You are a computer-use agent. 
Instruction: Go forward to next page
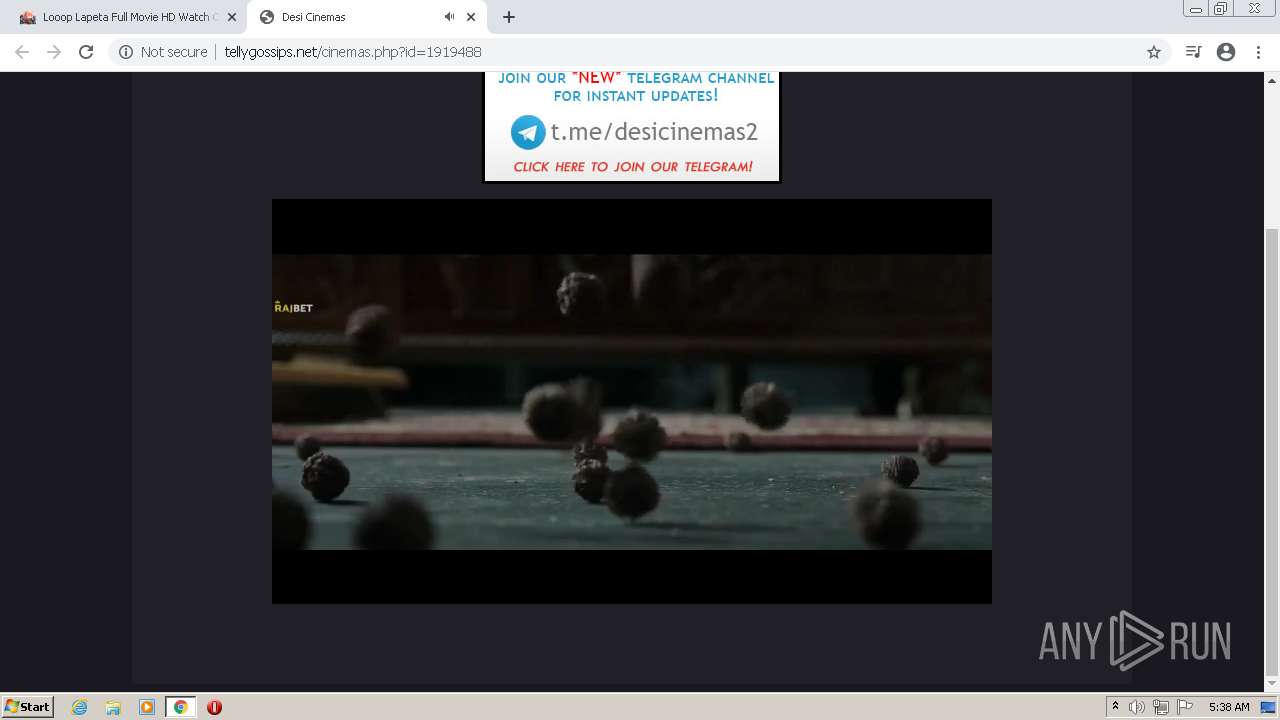tap(54, 52)
